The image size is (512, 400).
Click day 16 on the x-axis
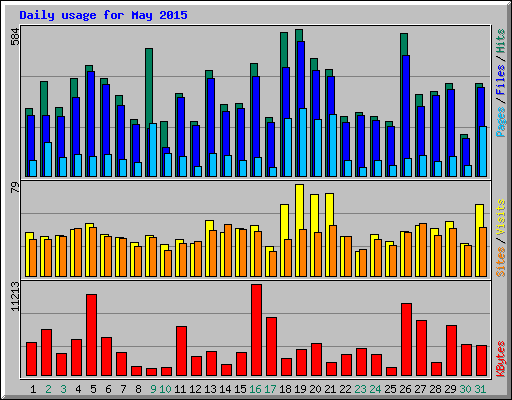[x=255, y=389]
